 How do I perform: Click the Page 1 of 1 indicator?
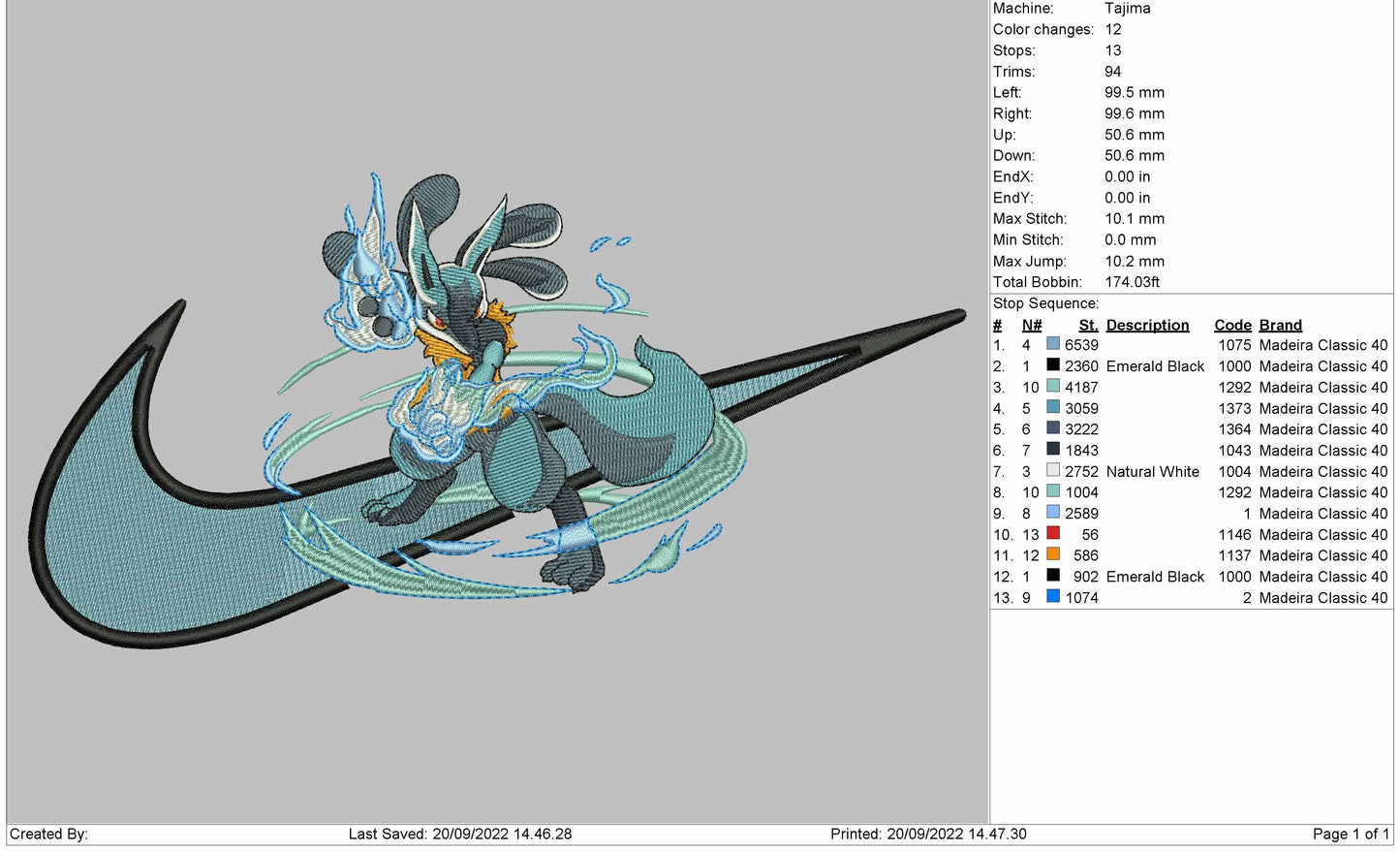1351,835
